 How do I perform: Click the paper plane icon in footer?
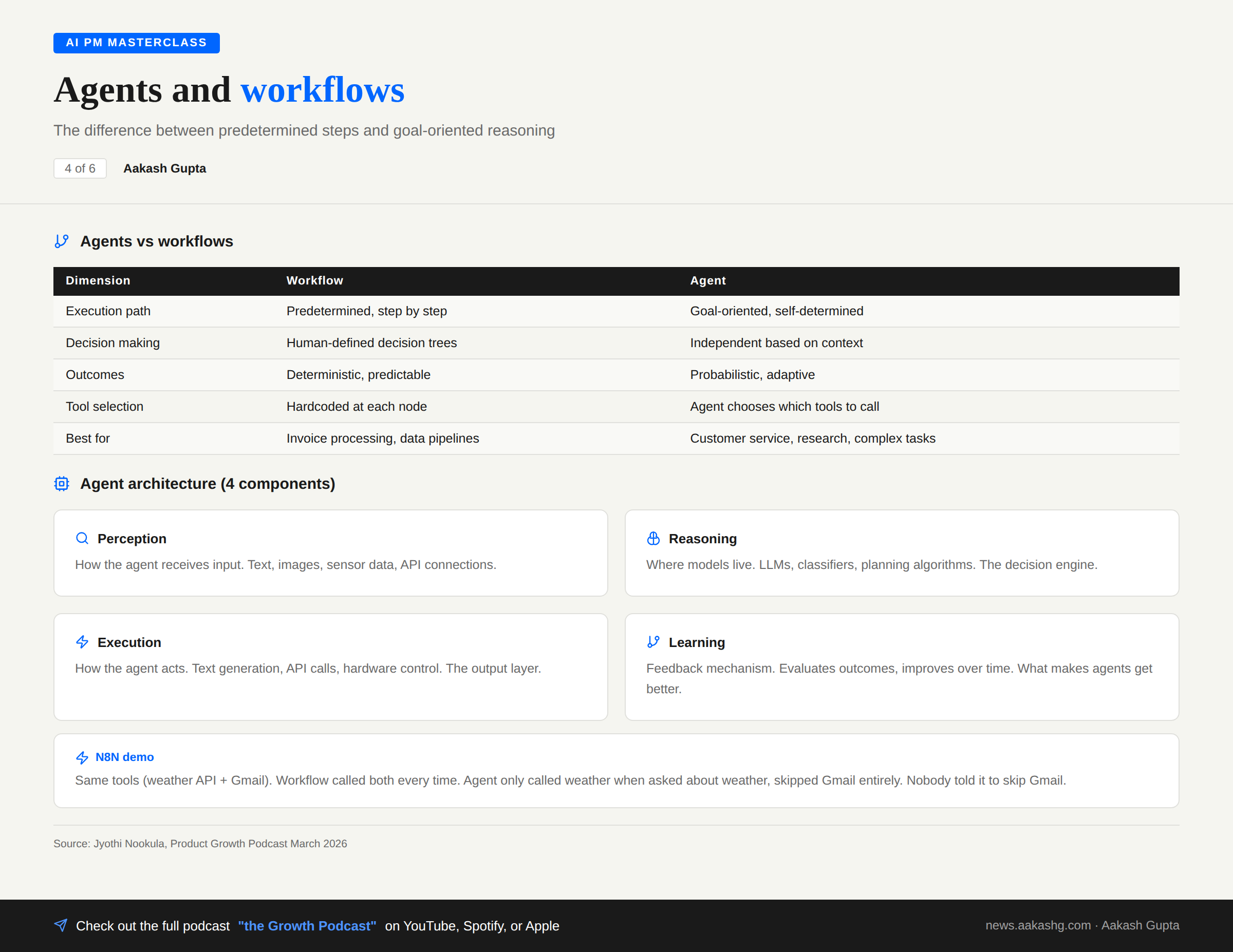[x=61, y=925]
